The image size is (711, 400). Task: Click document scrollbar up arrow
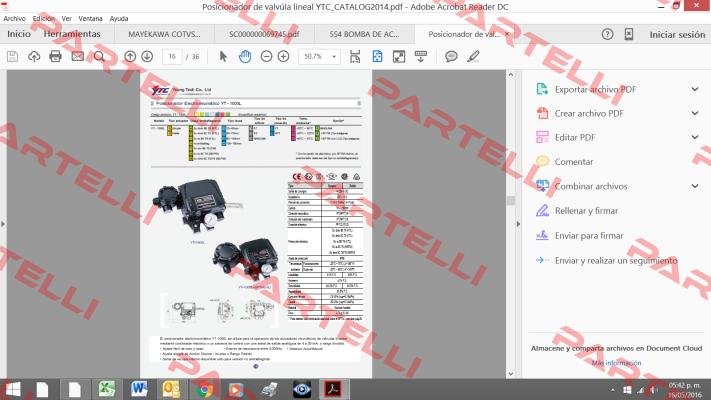pyautogui.click(x=511, y=74)
